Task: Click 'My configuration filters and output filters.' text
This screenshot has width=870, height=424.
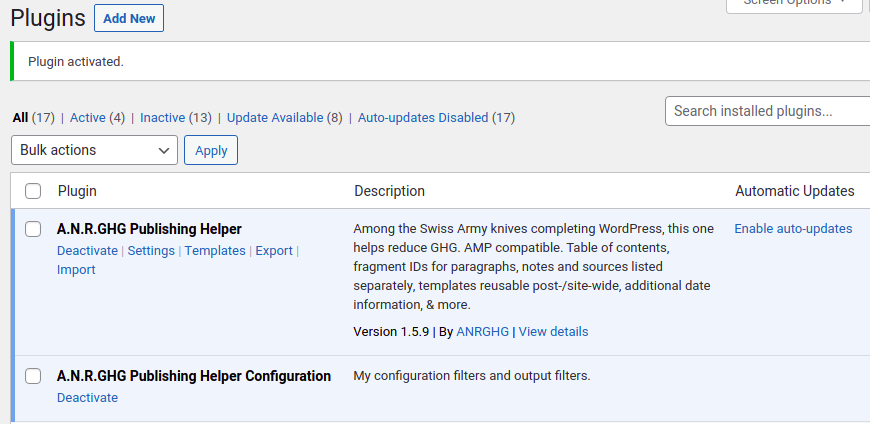Action: [x=472, y=376]
